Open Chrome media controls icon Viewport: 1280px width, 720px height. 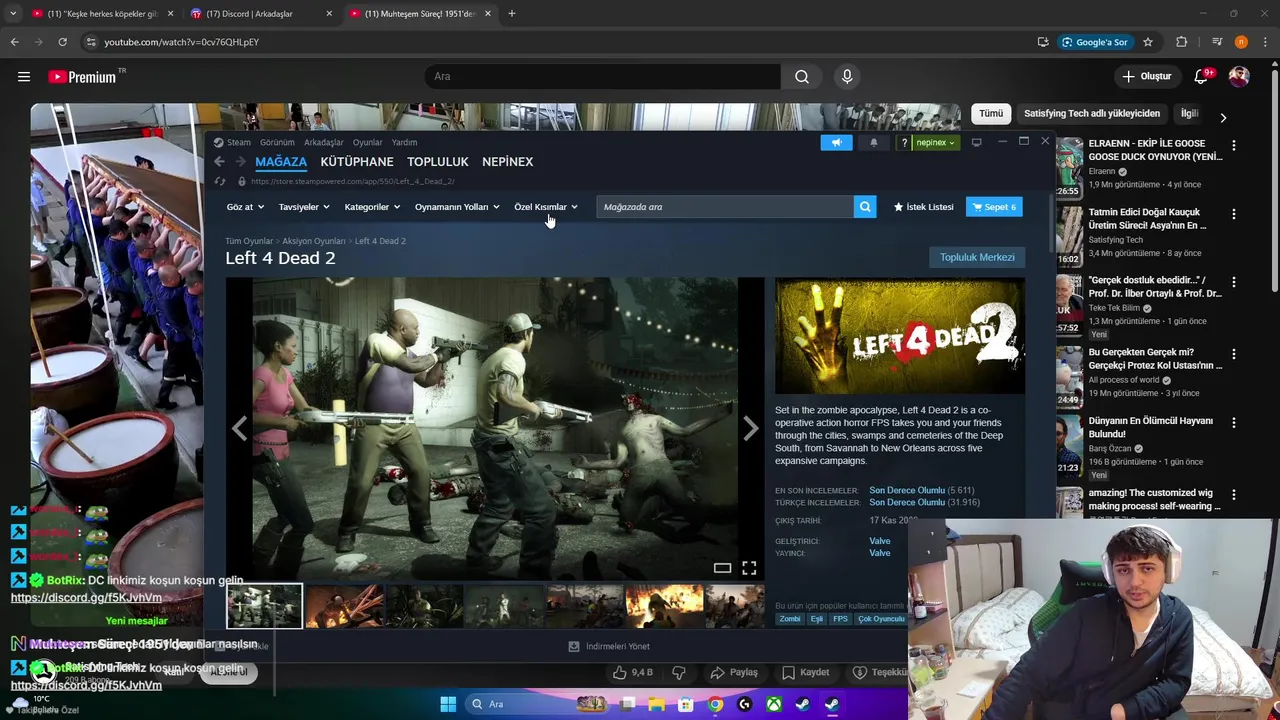[x=1217, y=42]
